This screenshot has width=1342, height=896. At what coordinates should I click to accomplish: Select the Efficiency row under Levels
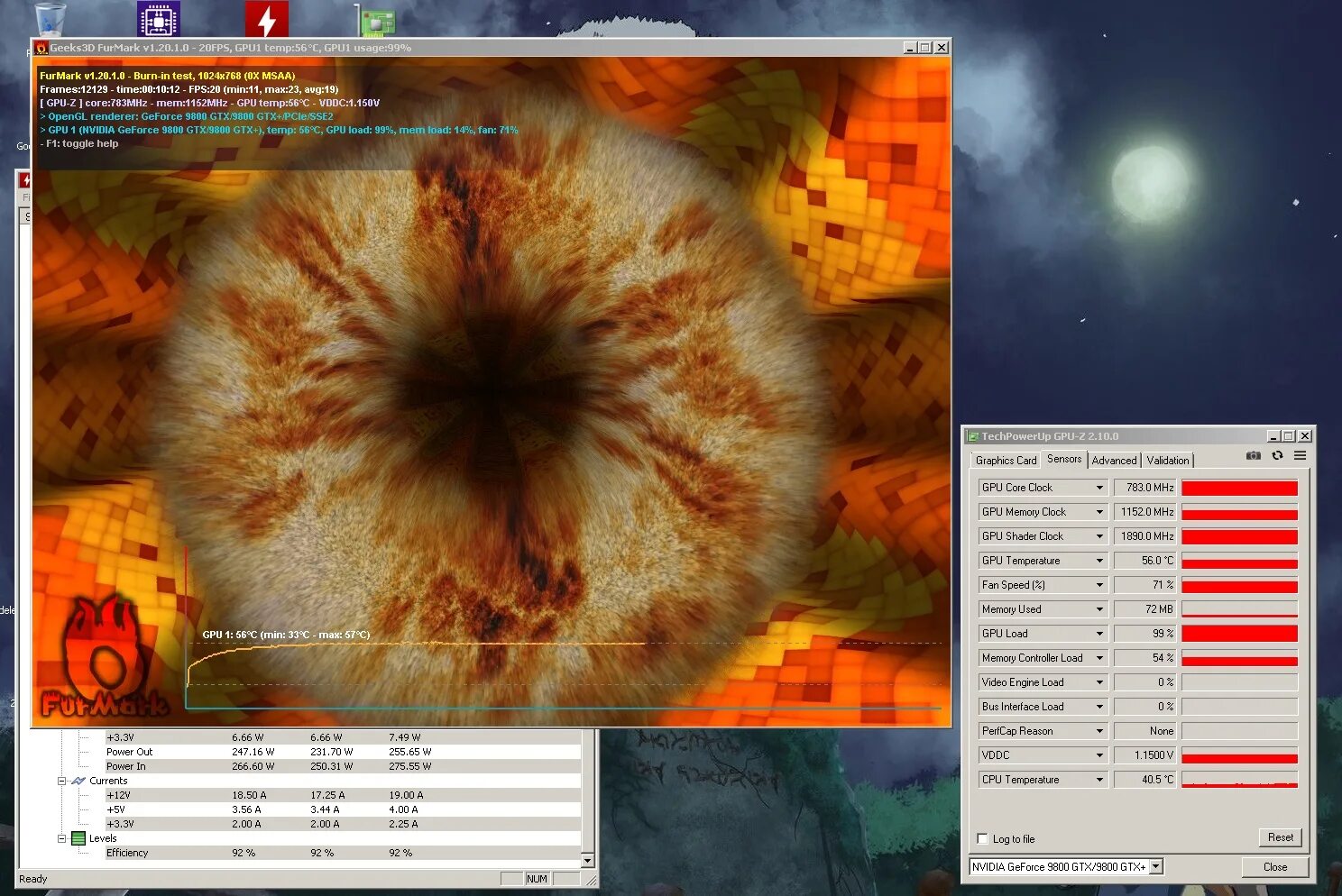[x=343, y=853]
